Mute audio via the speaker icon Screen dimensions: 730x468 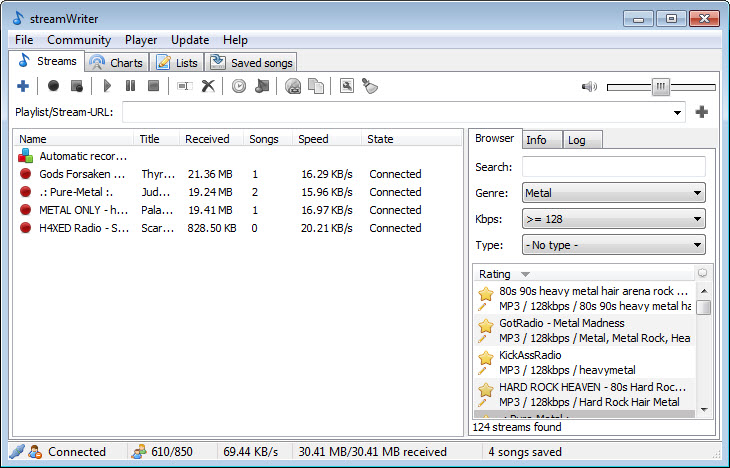[x=589, y=87]
